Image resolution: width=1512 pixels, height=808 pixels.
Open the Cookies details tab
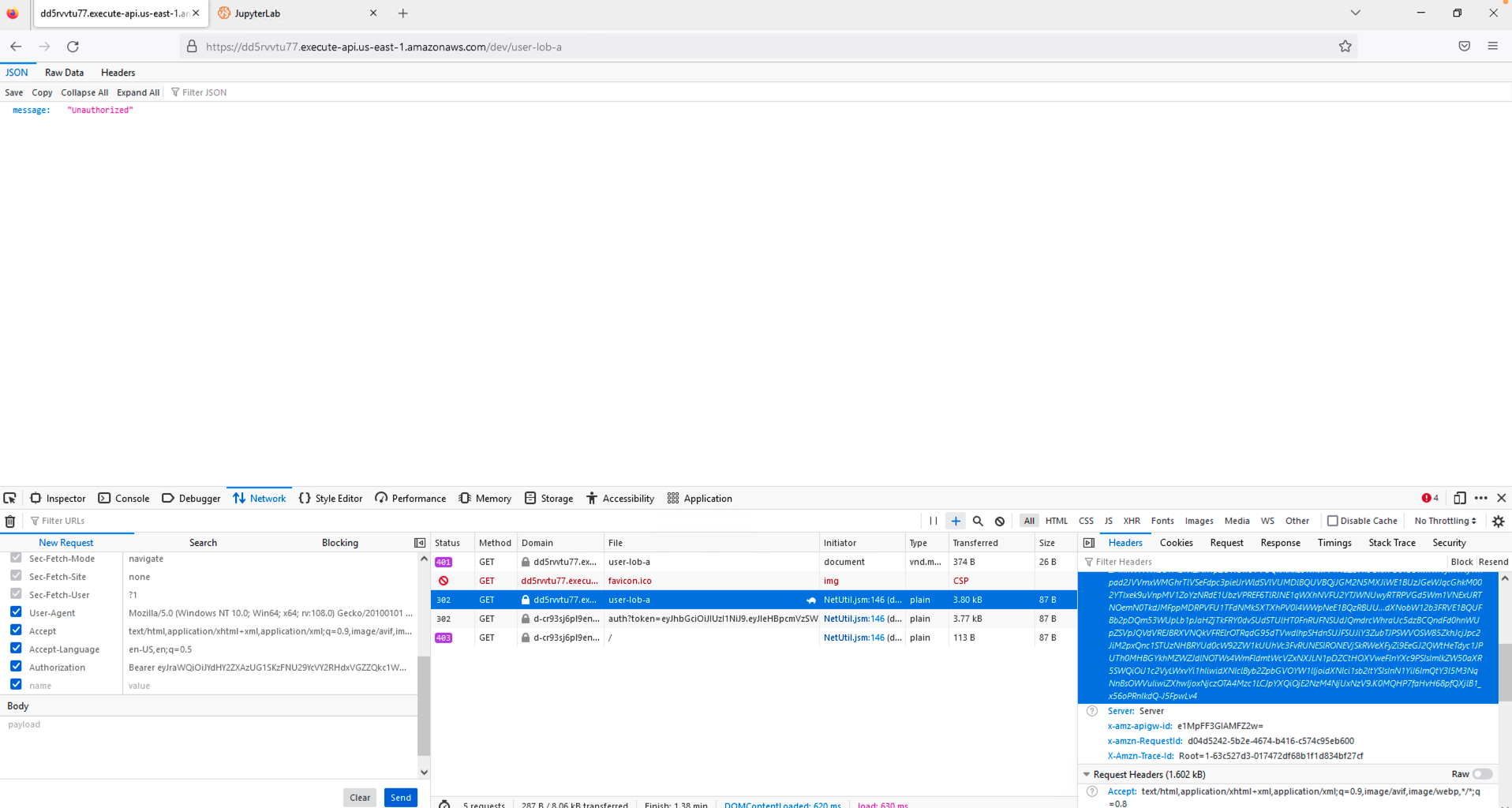click(1177, 543)
